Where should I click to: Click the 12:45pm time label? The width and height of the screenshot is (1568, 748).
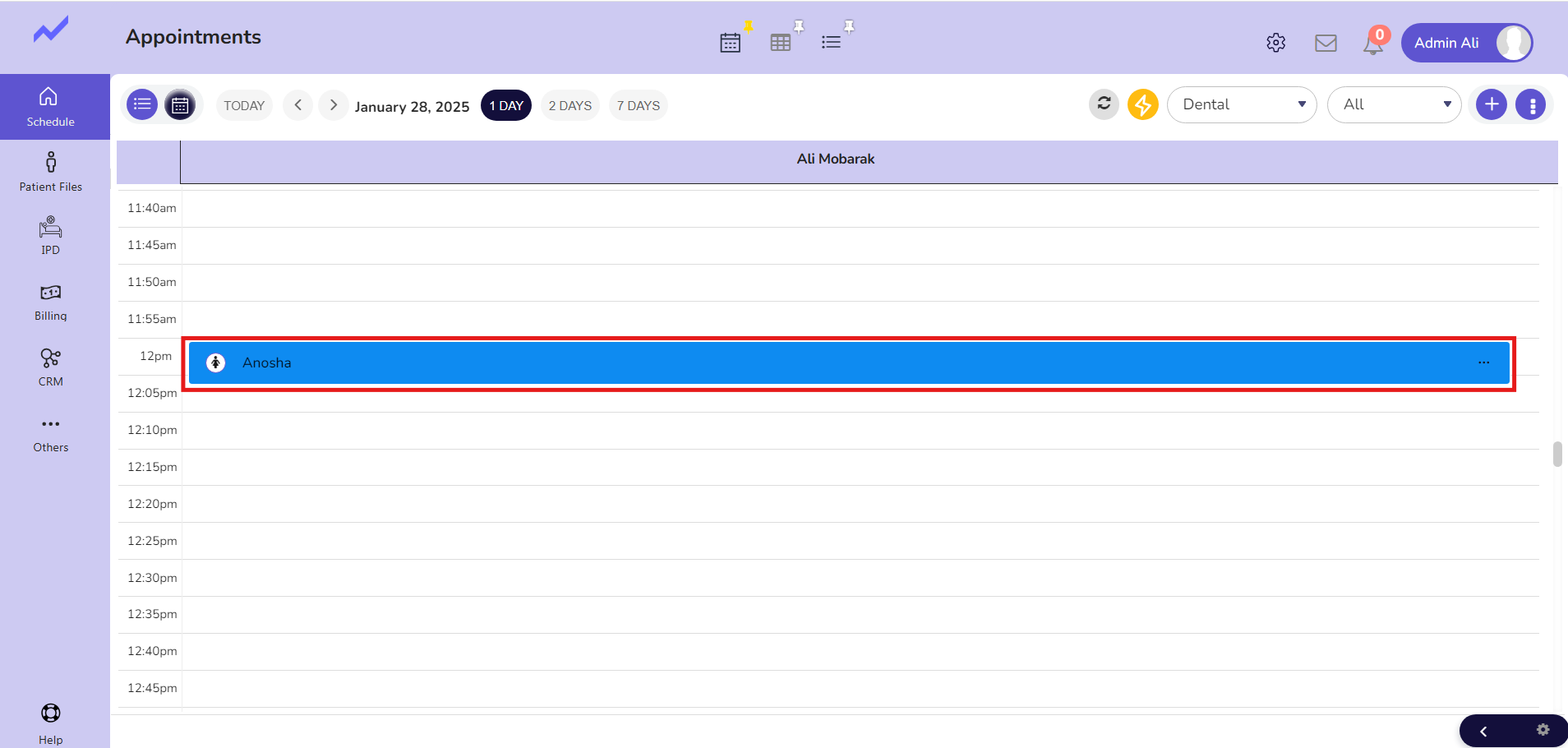[x=152, y=688]
